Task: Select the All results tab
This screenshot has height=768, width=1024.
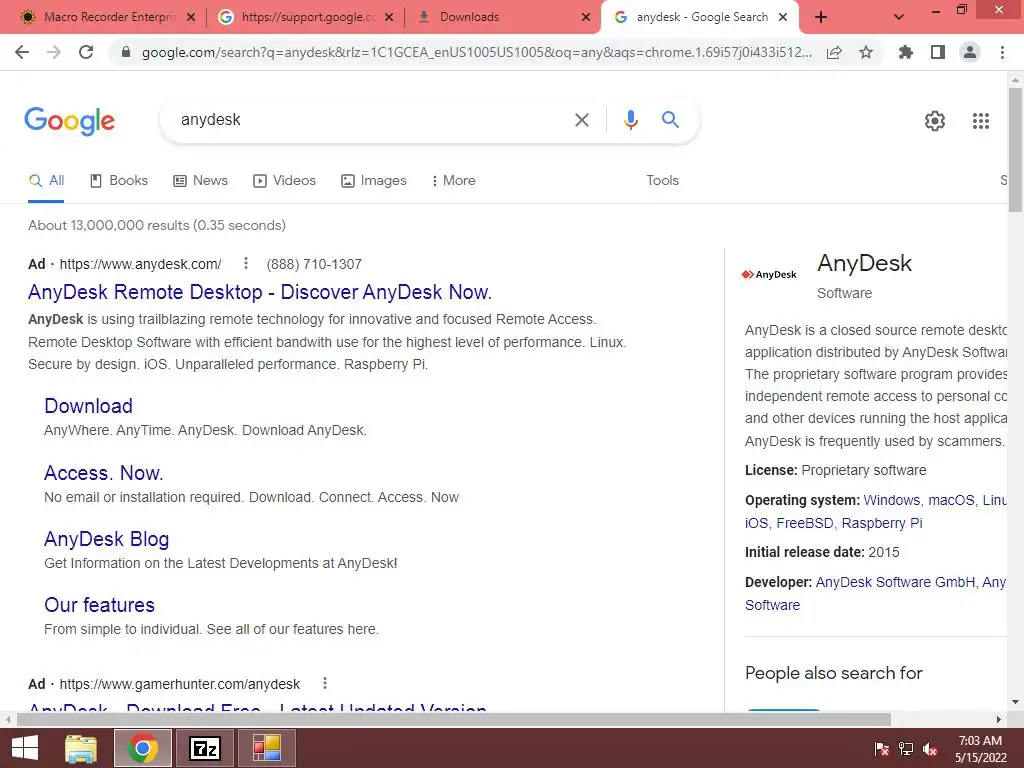Action: (46, 181)
